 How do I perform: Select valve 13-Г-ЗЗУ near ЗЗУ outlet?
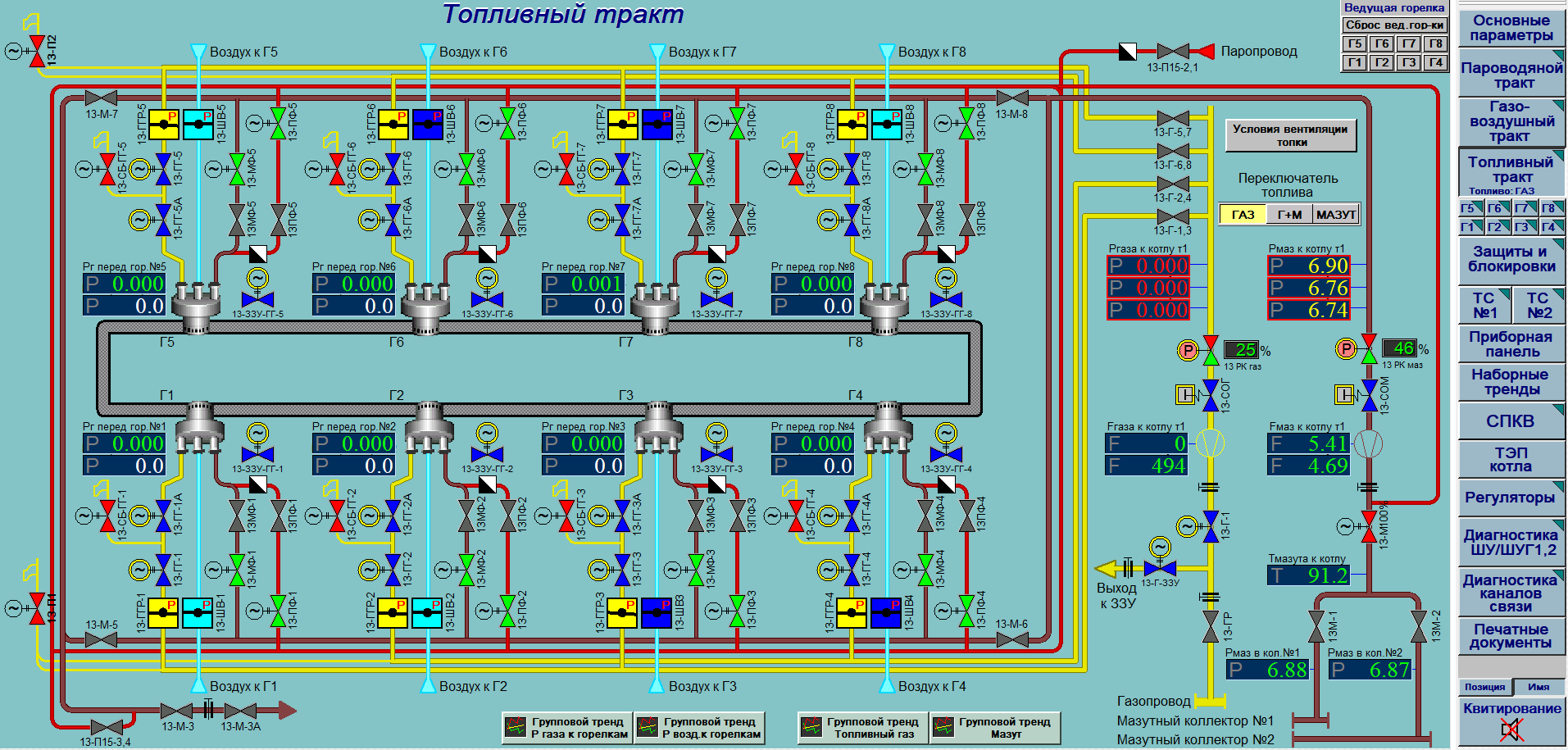(1160, 567)
